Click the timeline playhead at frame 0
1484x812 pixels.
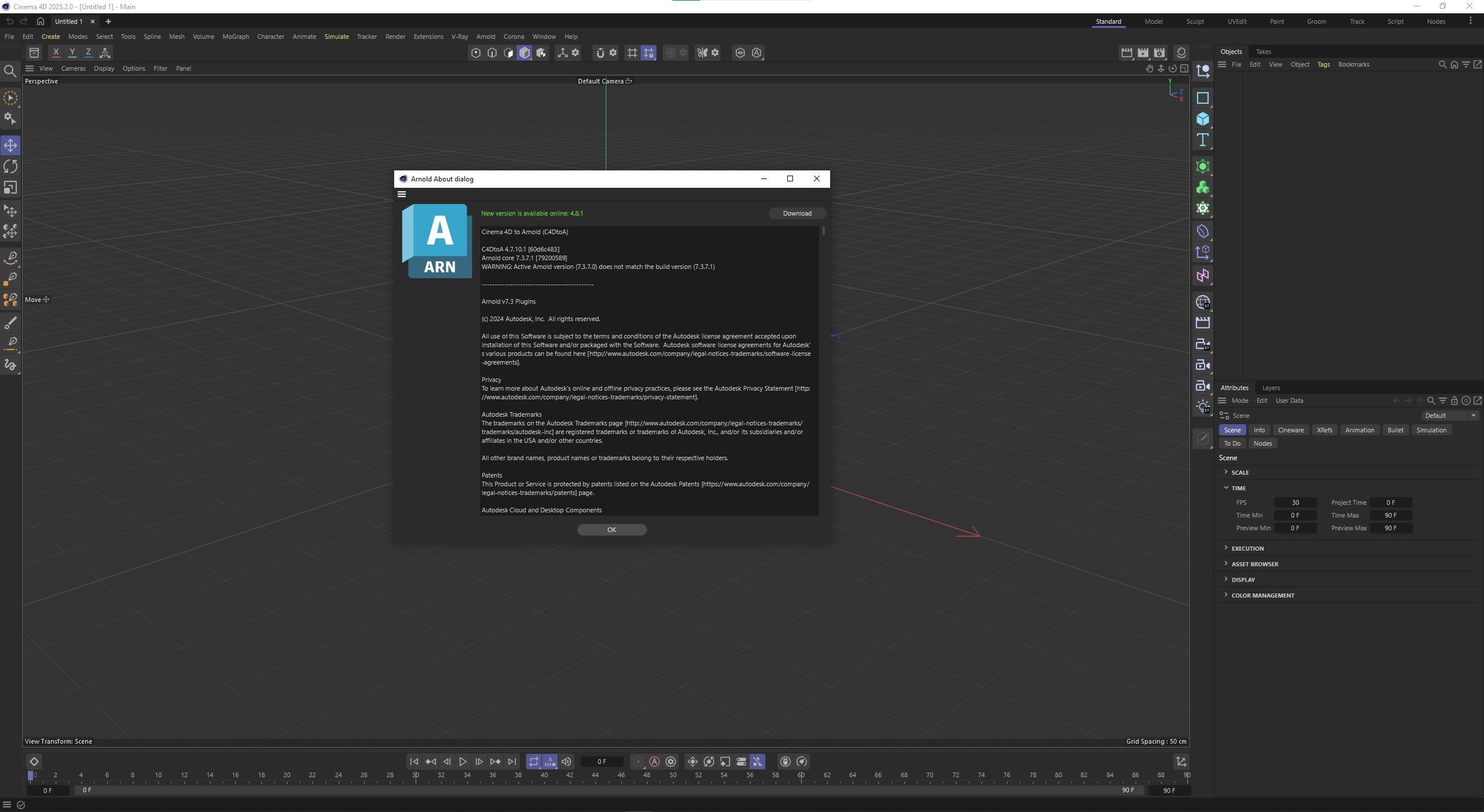31,775
